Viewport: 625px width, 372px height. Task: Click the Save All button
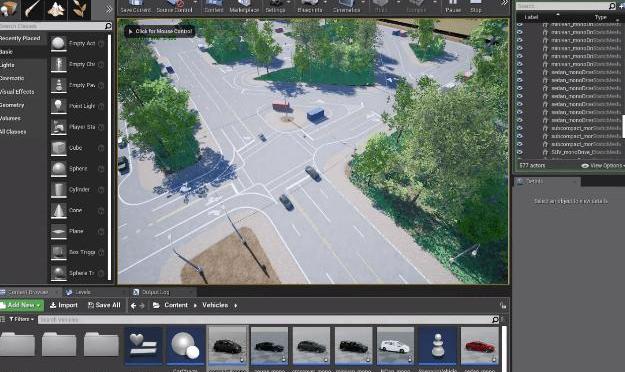pos(104,305)
